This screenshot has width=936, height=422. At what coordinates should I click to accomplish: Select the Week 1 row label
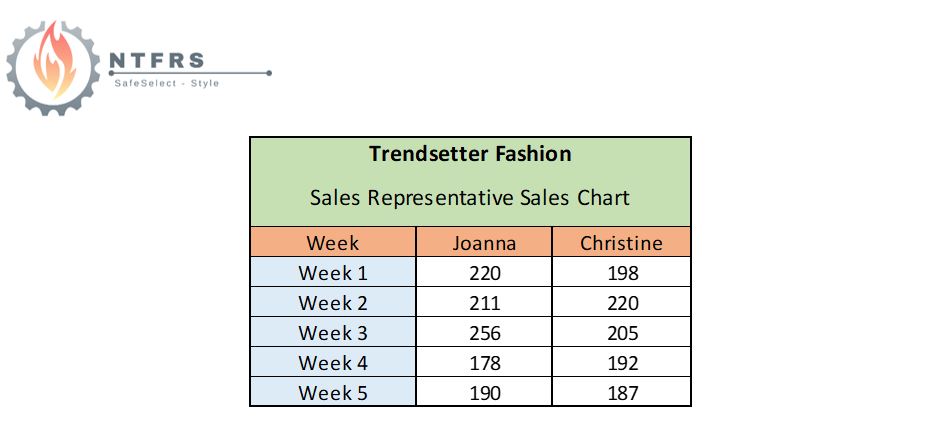point(332,272)
